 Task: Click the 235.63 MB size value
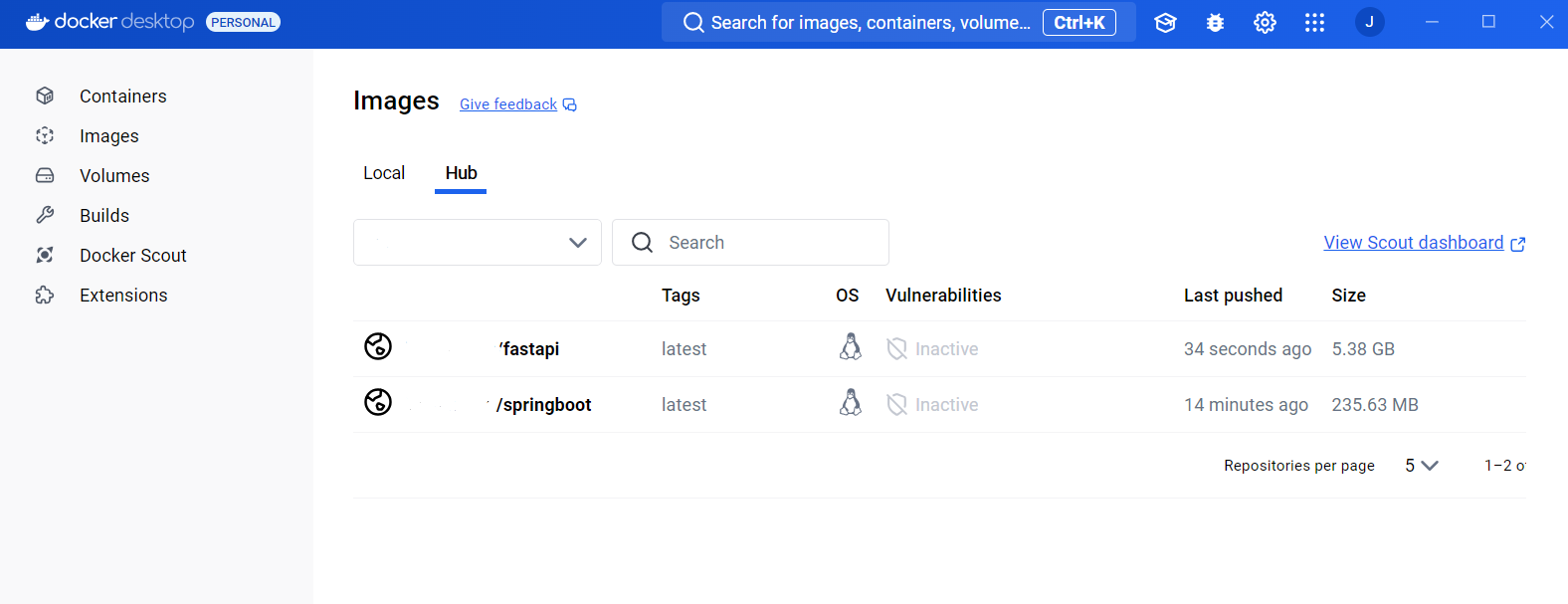(x=1375, y=405)
